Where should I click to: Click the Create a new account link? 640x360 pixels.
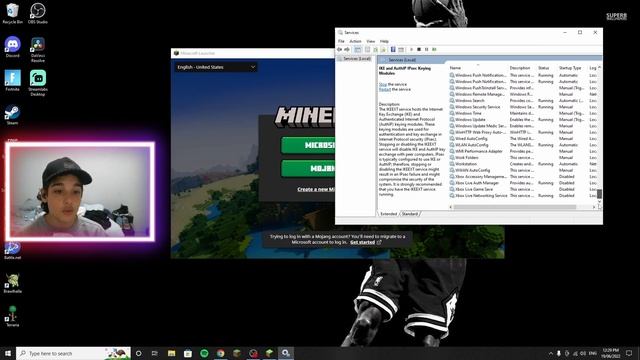pyautogui.click(x=316, y=189)
